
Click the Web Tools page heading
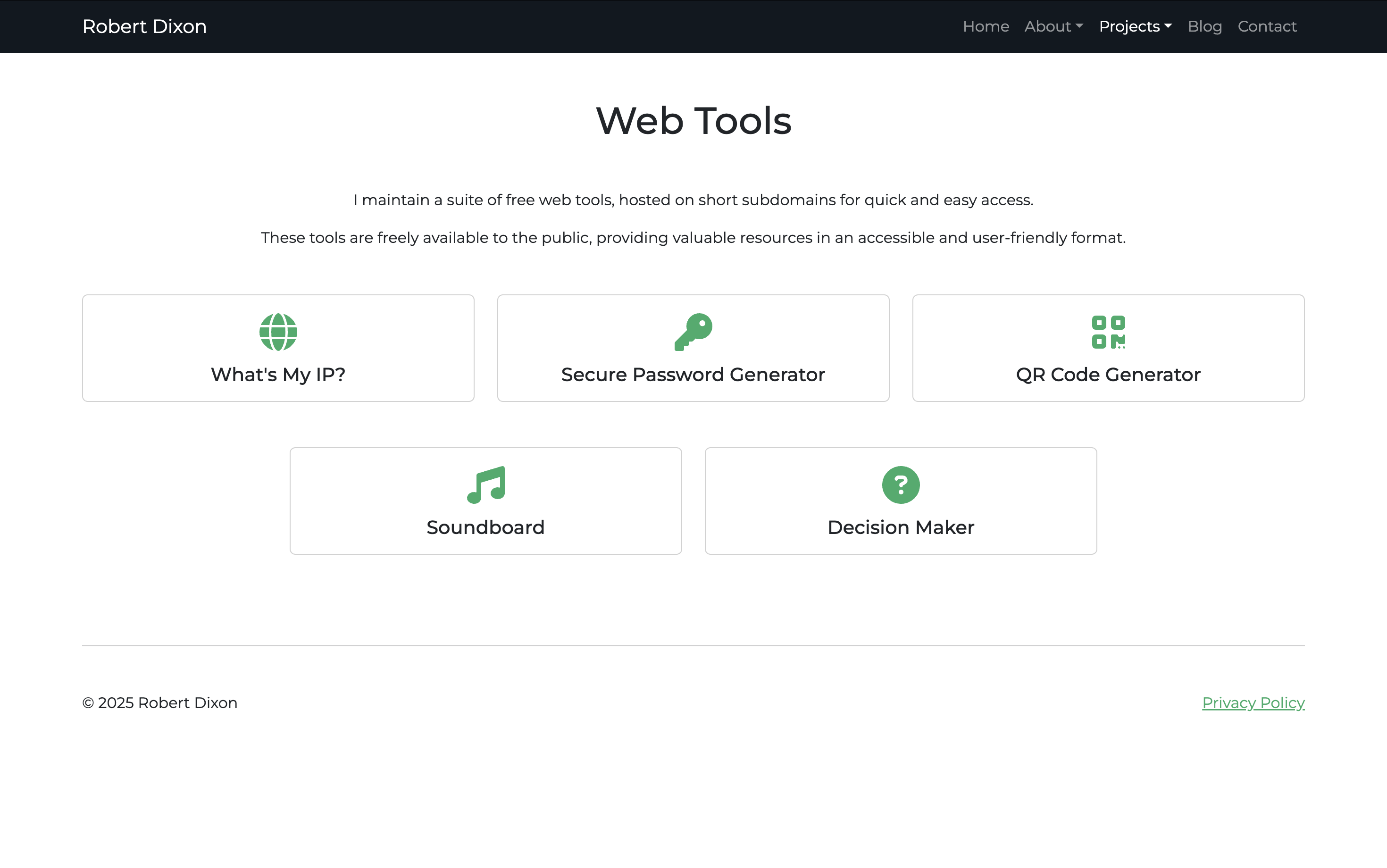[693, 121]
